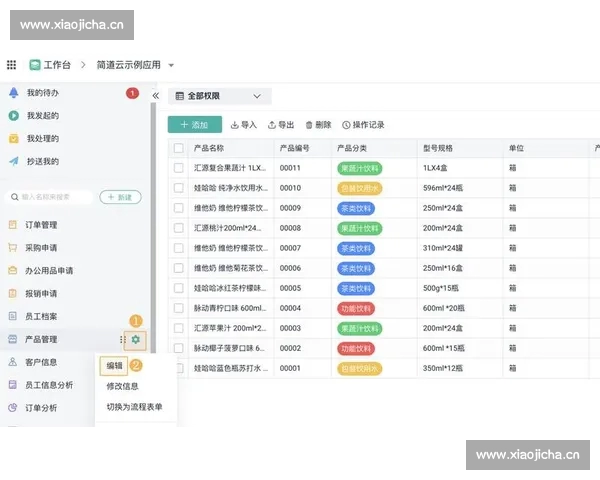This screenshot has height=480, width=600.
Task: Click the 员工信息分析 dashboard icon
Action: [13, 385]
